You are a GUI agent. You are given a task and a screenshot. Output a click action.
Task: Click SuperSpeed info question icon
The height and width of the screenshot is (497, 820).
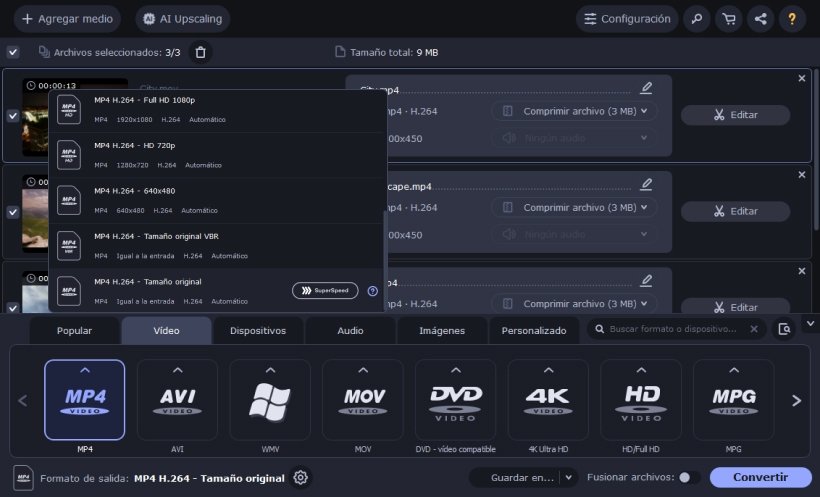point(372,291)
